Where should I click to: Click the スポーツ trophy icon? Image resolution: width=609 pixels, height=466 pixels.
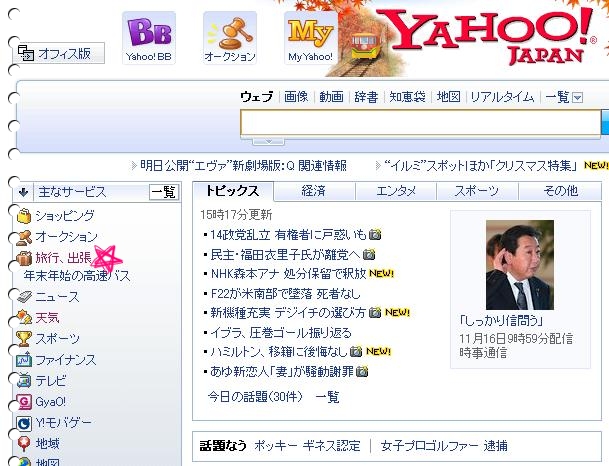click(24, 339)
